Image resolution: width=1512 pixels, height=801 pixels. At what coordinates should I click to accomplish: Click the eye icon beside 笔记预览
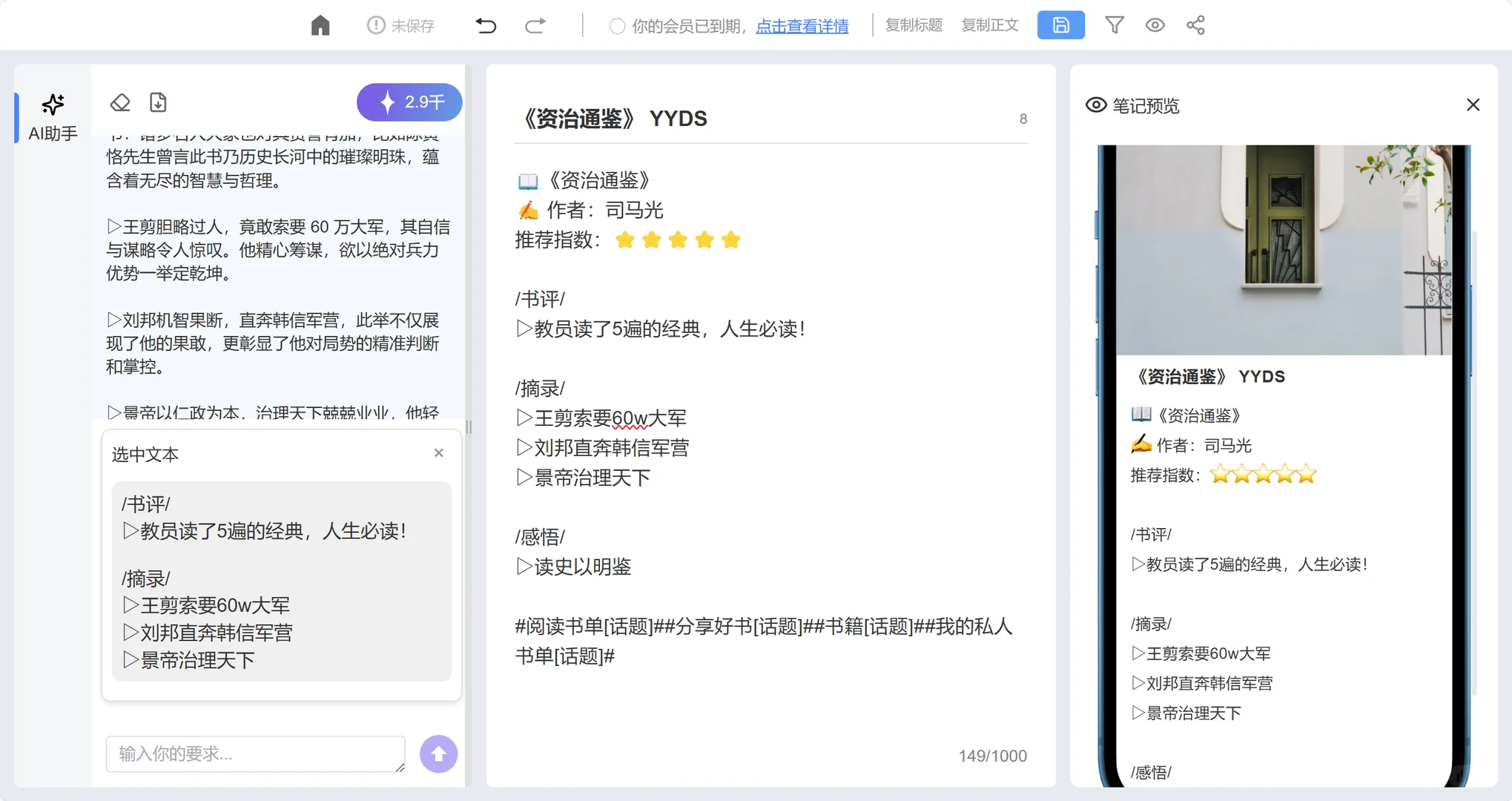pos(1096,105)
